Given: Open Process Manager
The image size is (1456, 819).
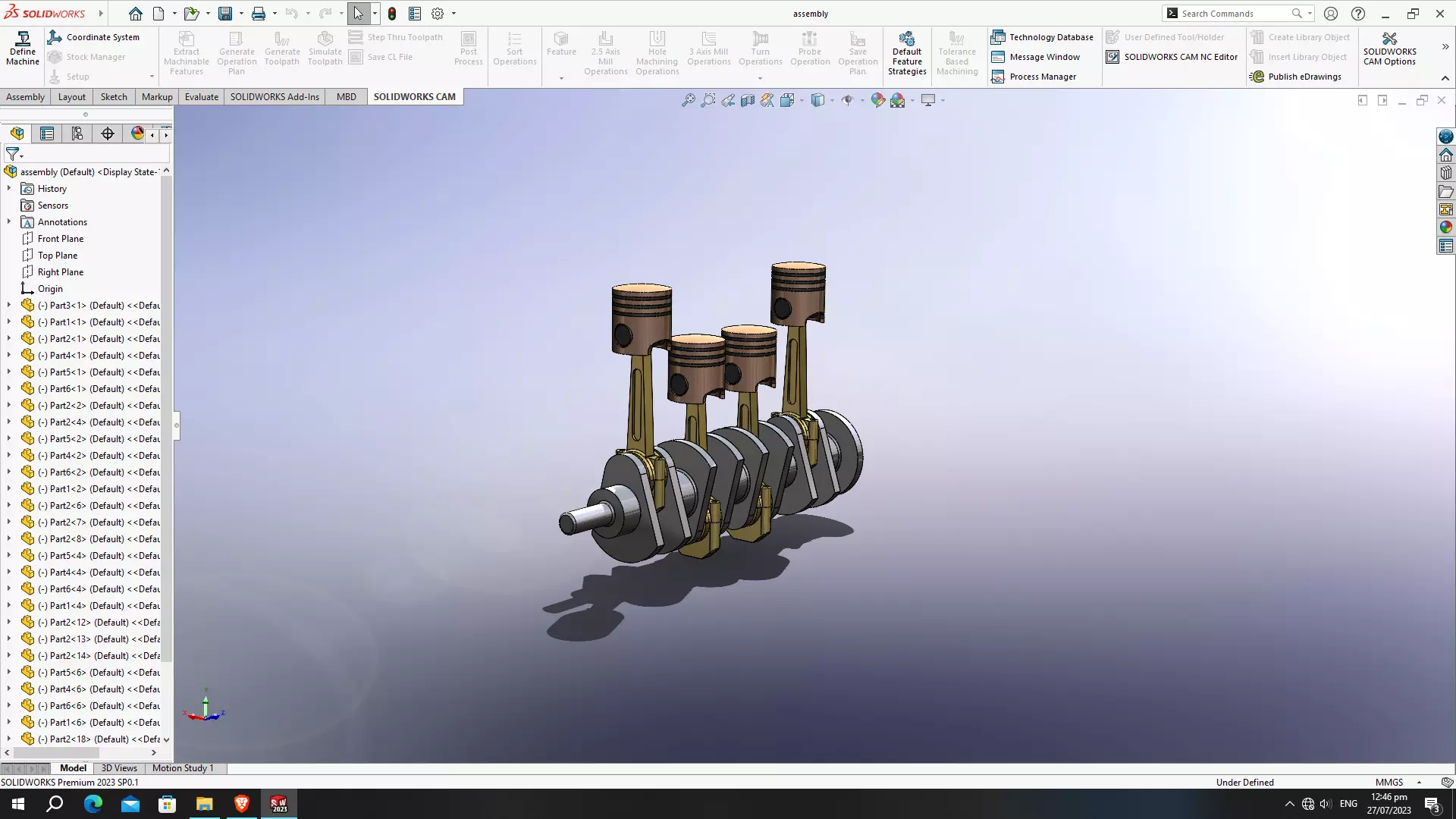Looking at the screenshot, I should [x=1034, y=77].
